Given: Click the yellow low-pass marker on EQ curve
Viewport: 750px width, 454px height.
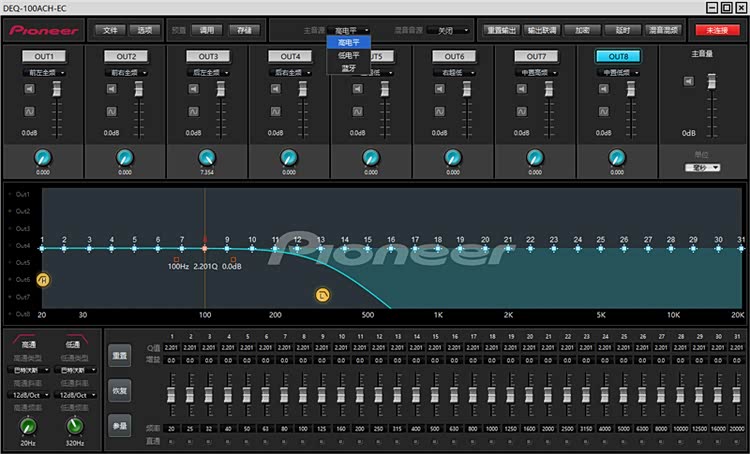Looking at the screenshot, I should click(x=322, y=295).
